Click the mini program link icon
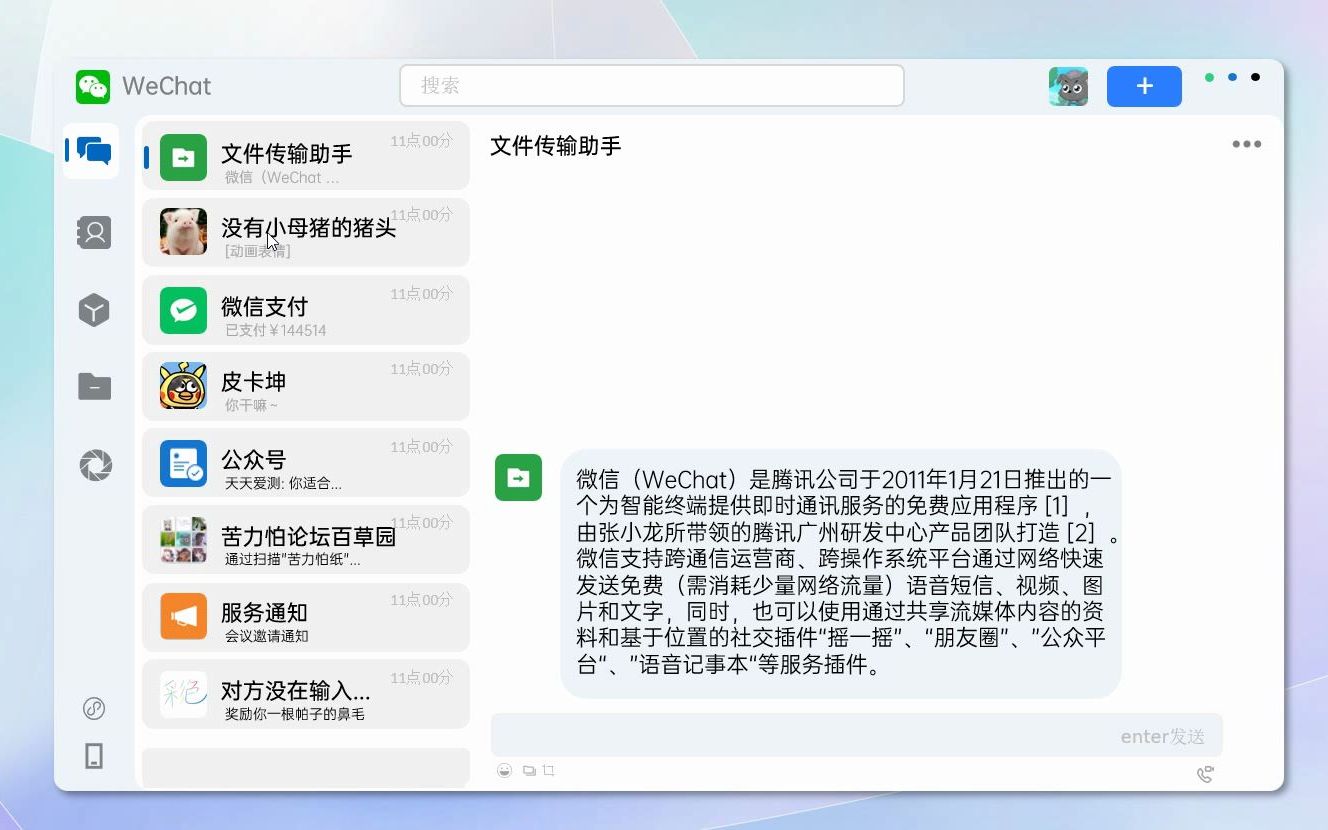Screen dimensions: 1328x830 click(x=94, y=709)
